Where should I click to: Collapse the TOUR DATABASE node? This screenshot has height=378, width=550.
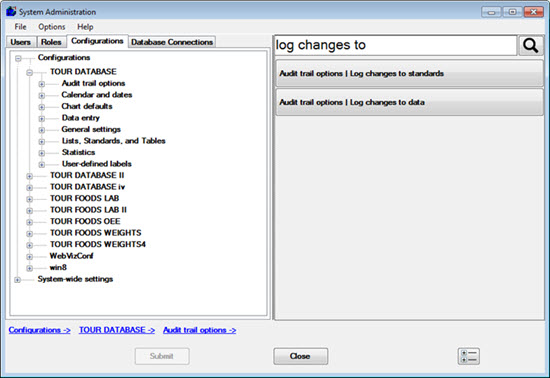[29, 72]
